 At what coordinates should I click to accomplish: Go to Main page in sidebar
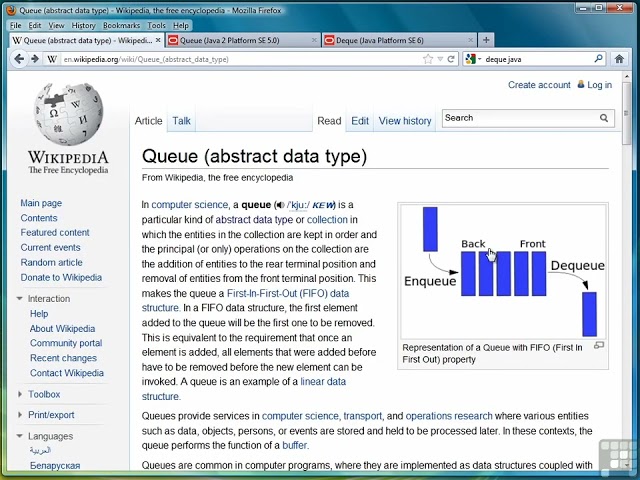(41, 203)
